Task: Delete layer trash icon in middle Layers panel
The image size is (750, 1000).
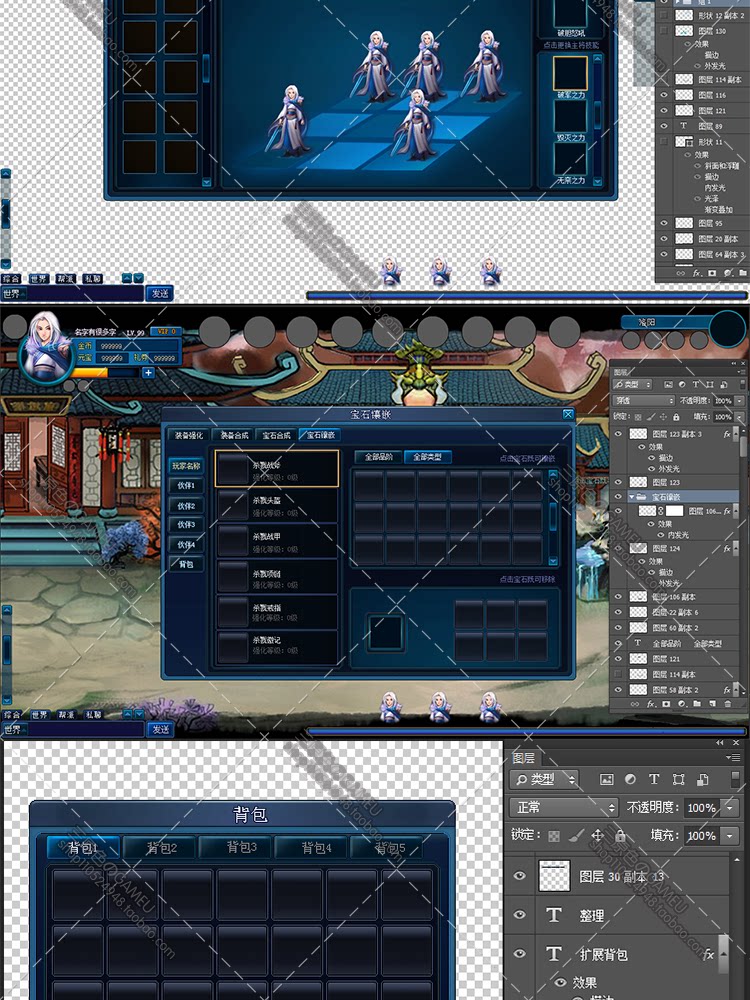Action: click(728, 704)
